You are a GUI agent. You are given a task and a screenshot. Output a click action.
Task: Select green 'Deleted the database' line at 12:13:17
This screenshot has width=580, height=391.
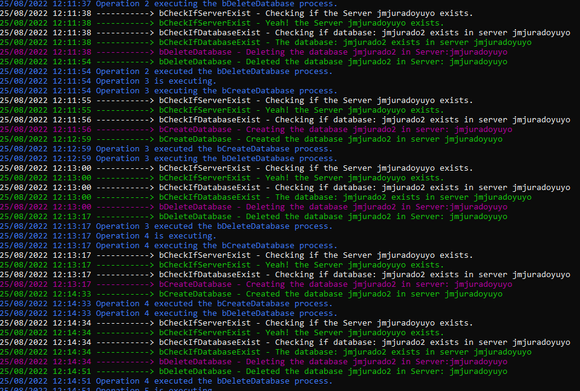tap(254, 216)
